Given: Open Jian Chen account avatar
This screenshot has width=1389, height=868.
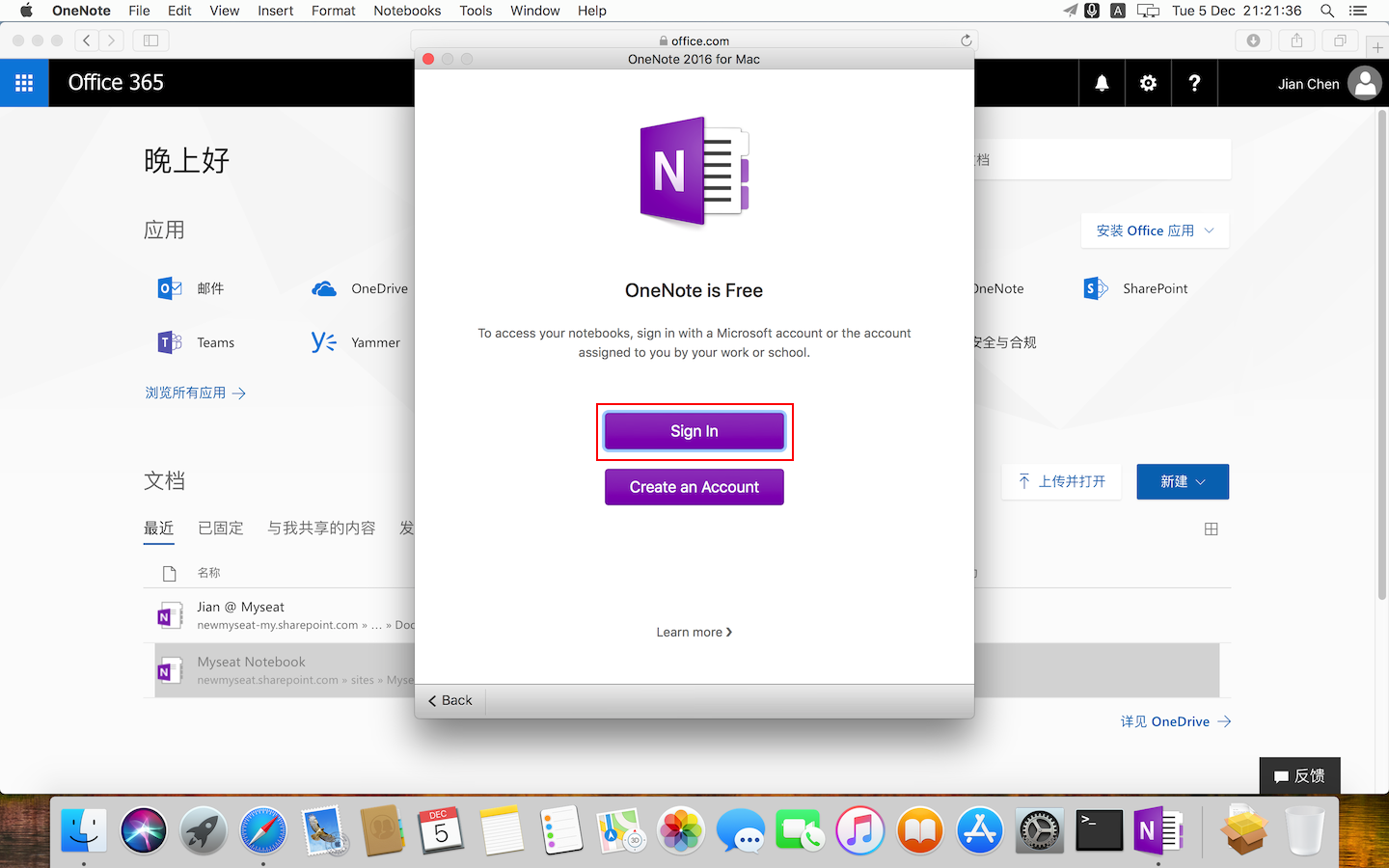Looking at the screenshot, I should tap(1364, 84).
